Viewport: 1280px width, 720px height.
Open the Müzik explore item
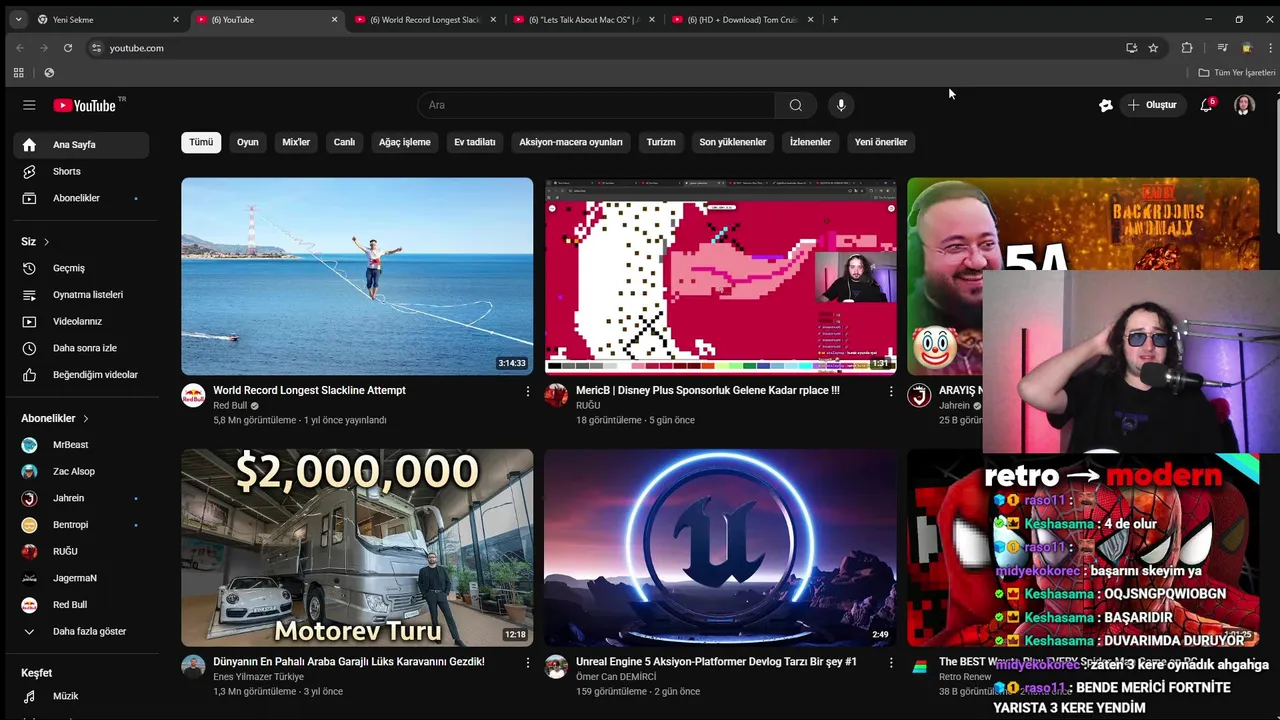click(81, 696)
